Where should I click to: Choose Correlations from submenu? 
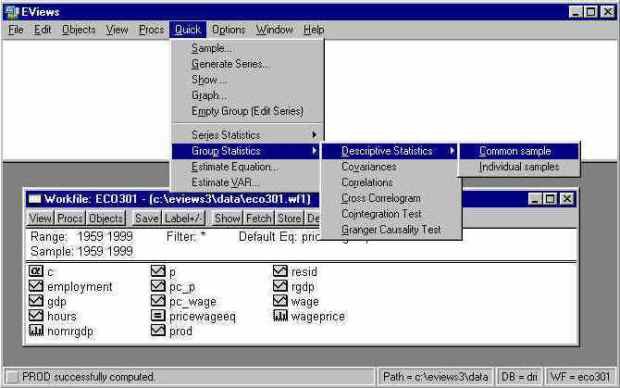click(391, 183)
